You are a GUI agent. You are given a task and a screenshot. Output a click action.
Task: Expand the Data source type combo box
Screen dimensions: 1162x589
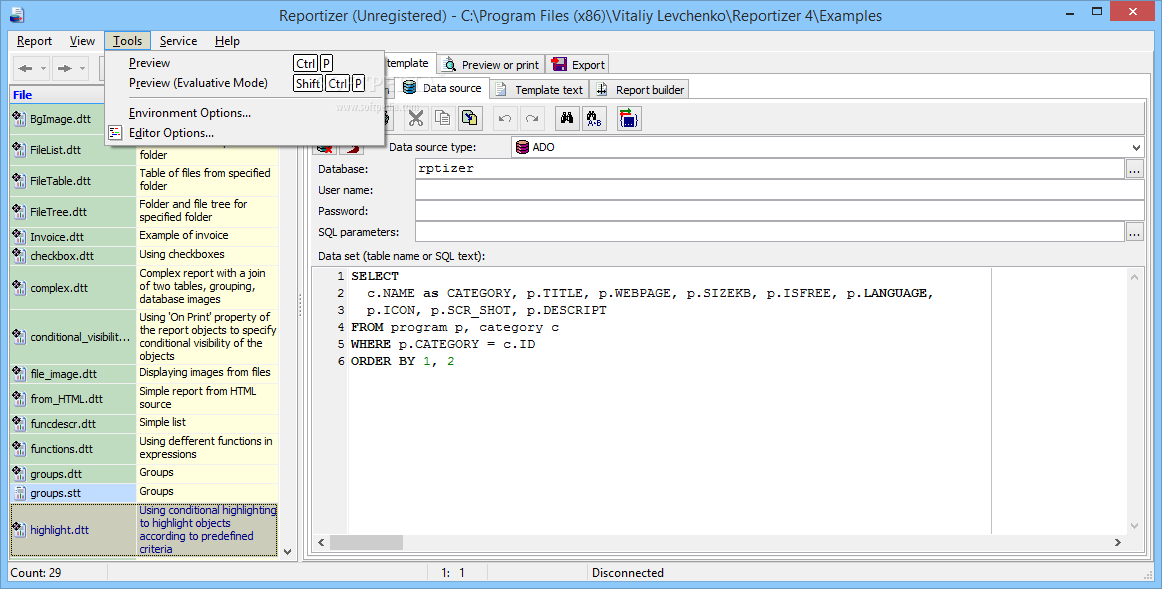pos(1136,147)
